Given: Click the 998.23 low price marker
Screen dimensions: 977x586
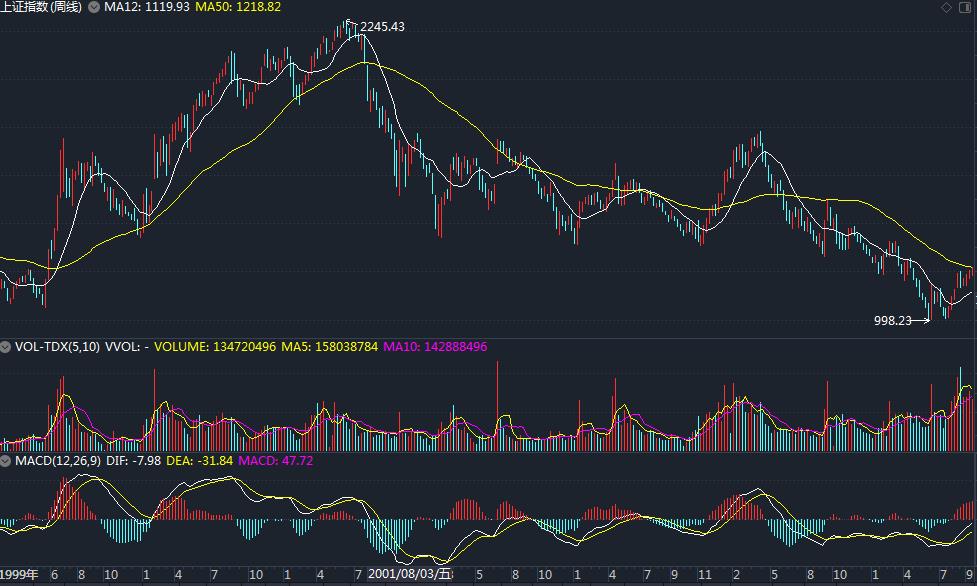Looking at the screenshot, I should (x=893, y=321).
